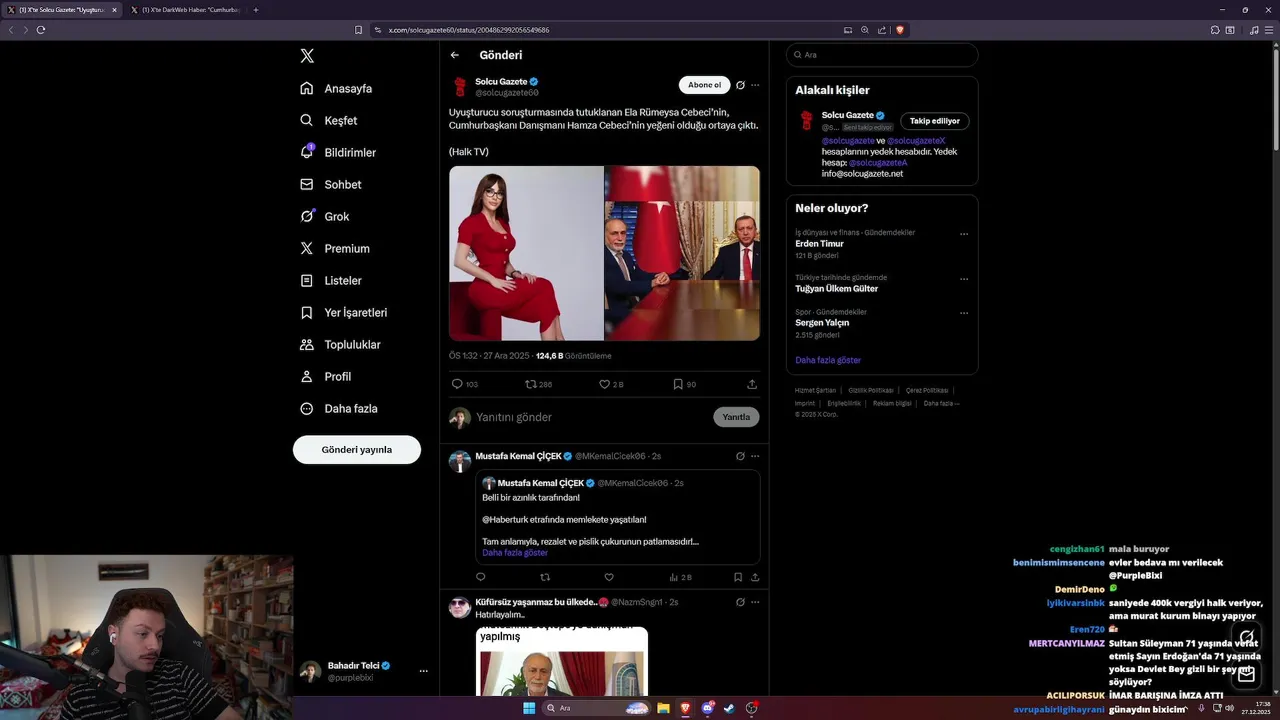This screenshot has height=720, width=1280.
Task: Click Yanıtla button
Action: coord(736,417)
